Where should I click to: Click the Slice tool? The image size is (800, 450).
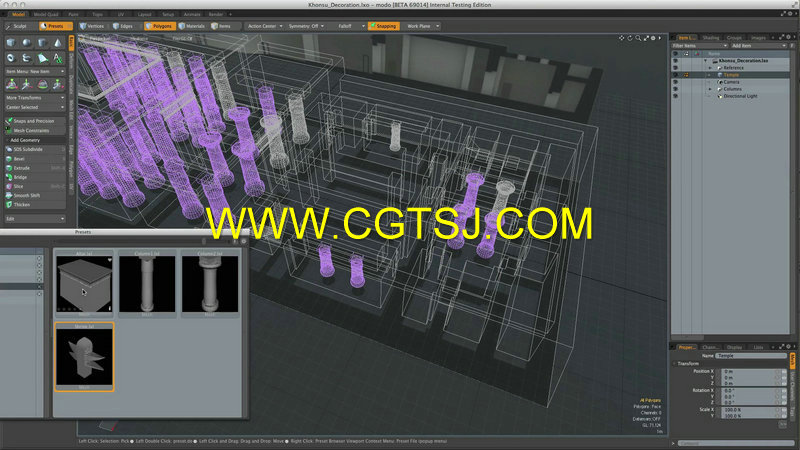click(x=35, y=186)
